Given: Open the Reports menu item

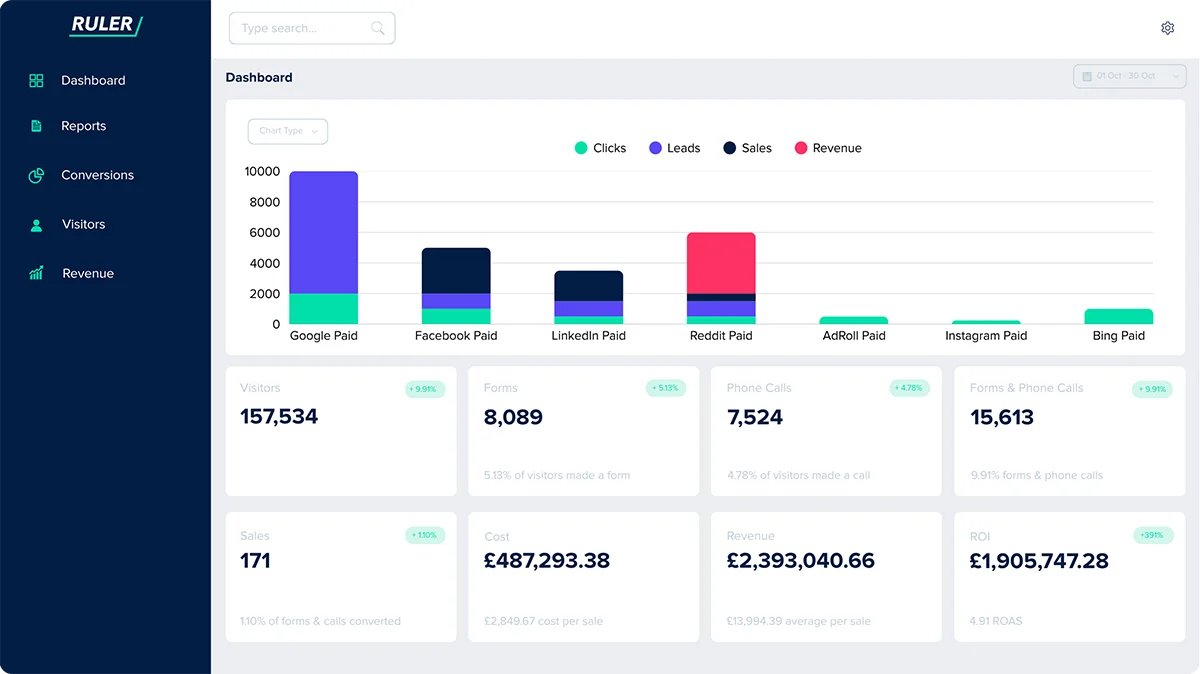Looking at the screenshot, I should tap(83, 126).
